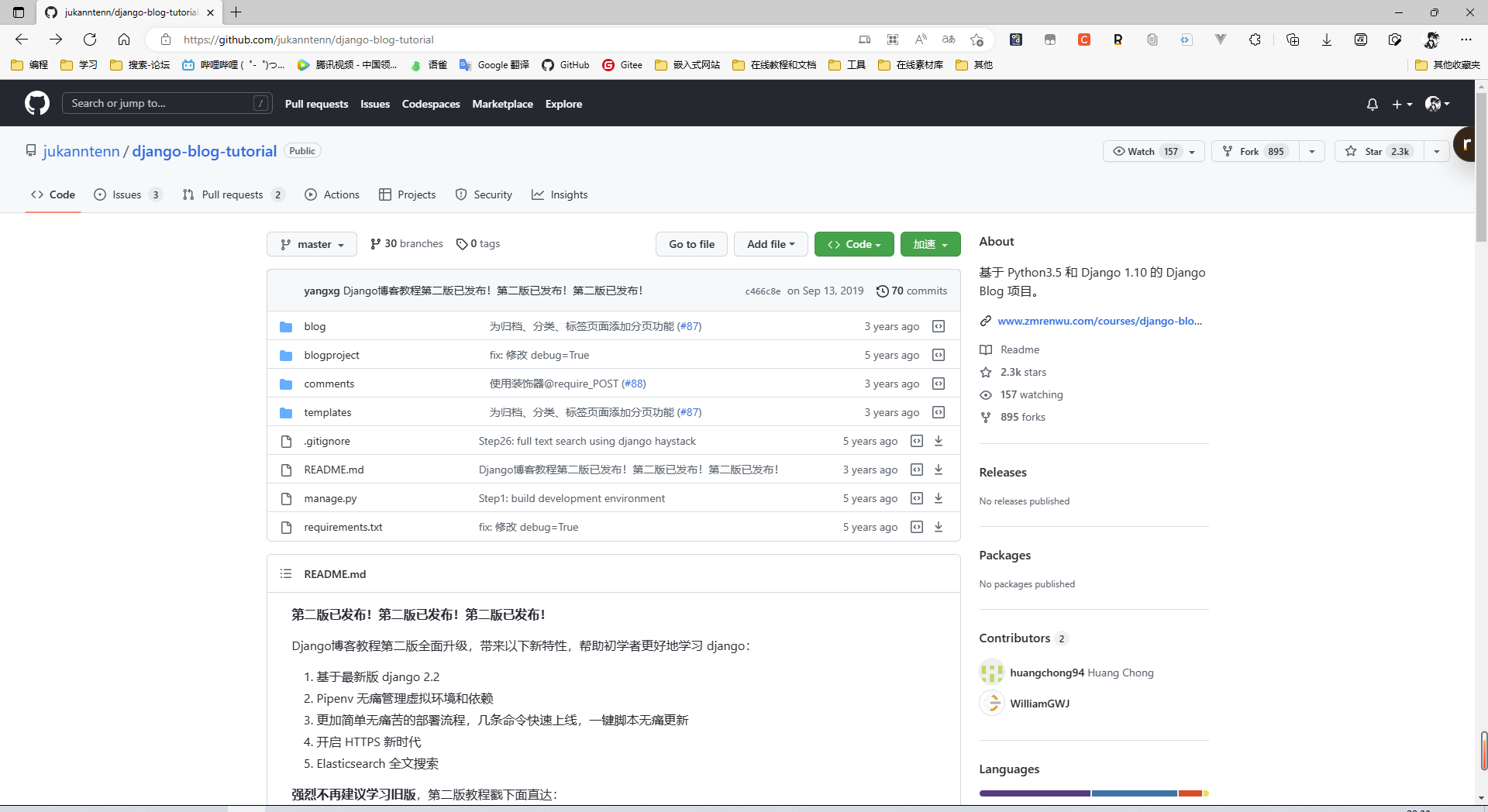
Task: Open the tab actions menu icon
Action: click(19, 12)
